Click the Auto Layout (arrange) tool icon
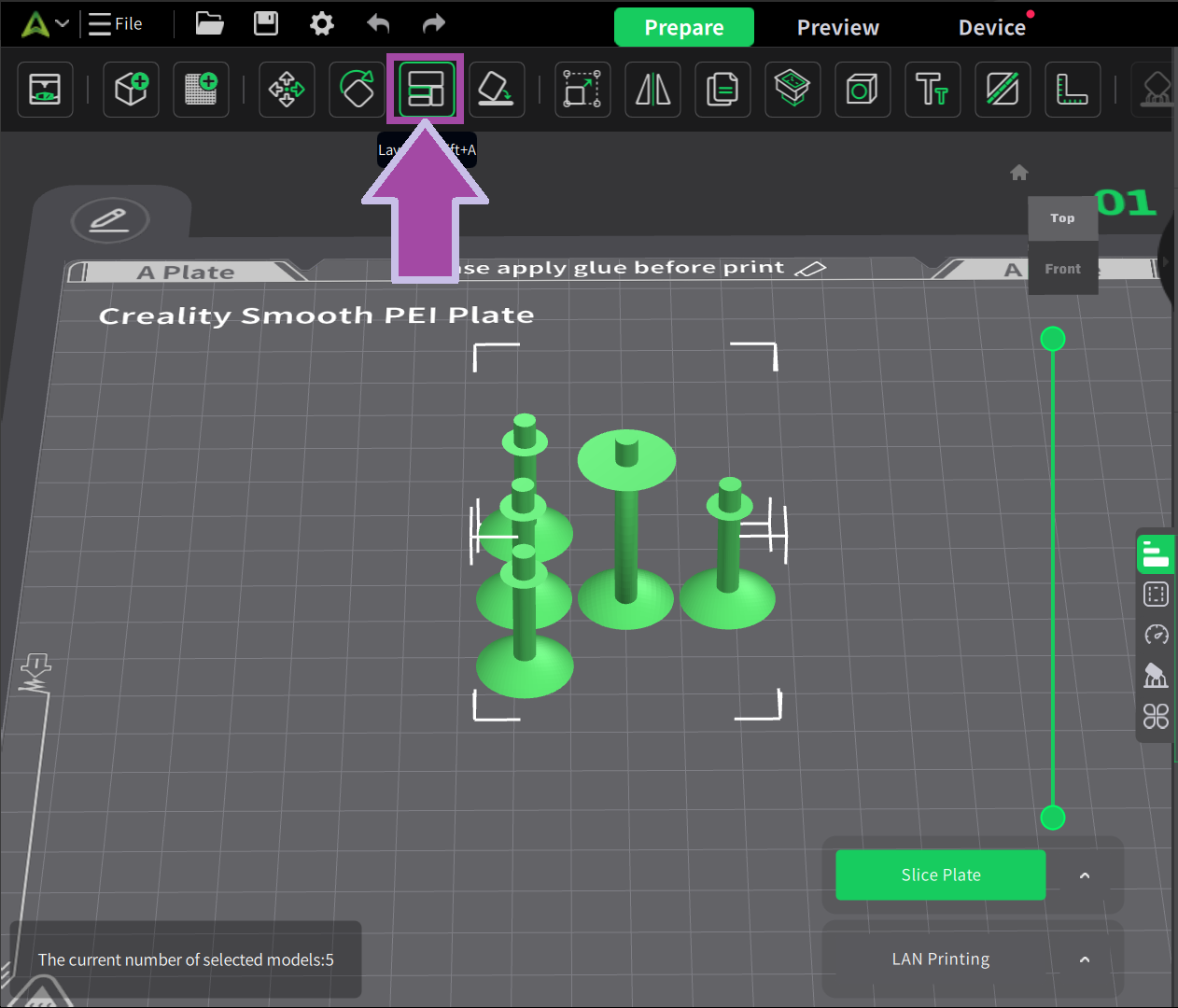 click(x=427, y=90)
